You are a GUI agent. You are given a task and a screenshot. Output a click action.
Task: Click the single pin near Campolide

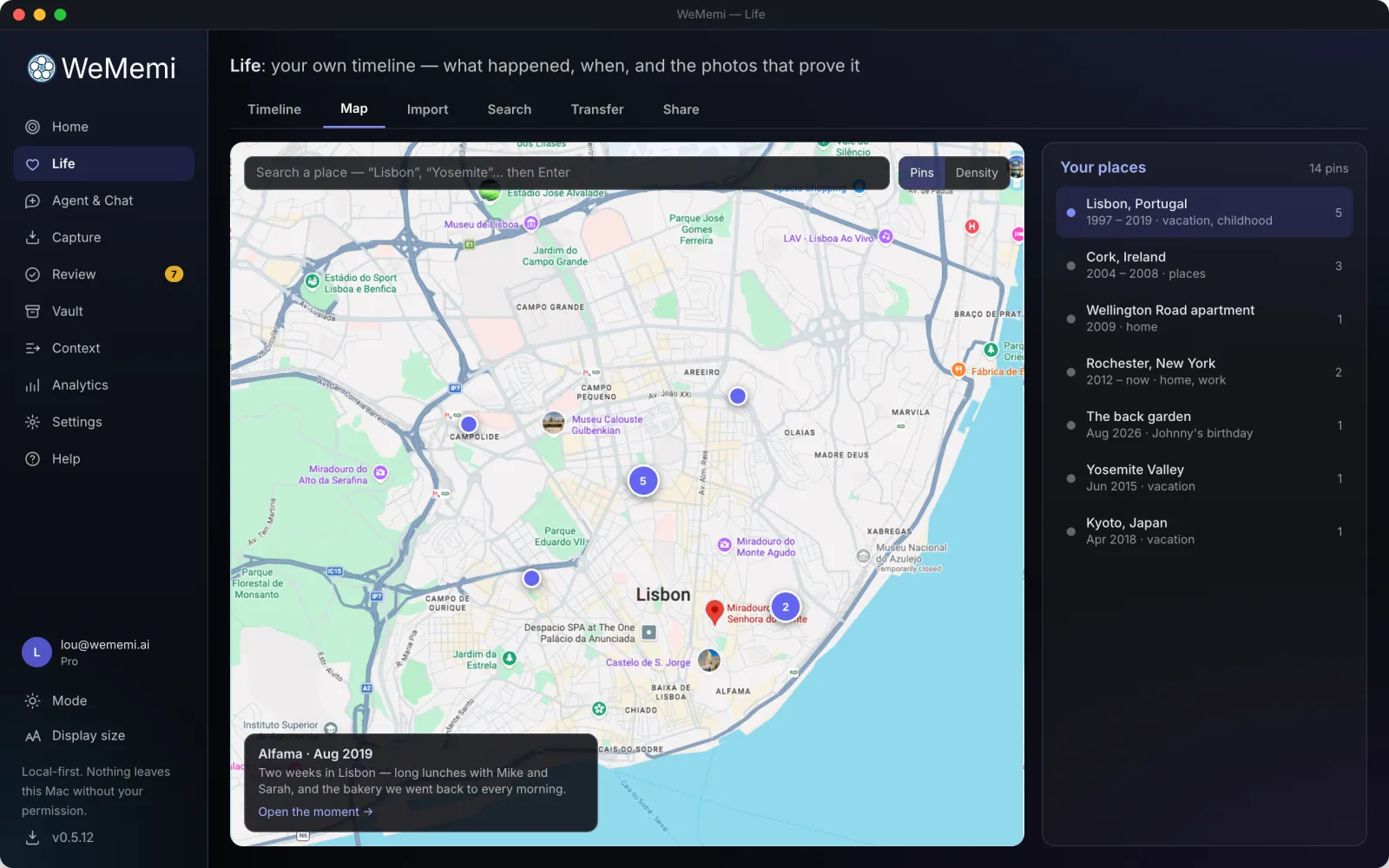[x=469, y=424]
